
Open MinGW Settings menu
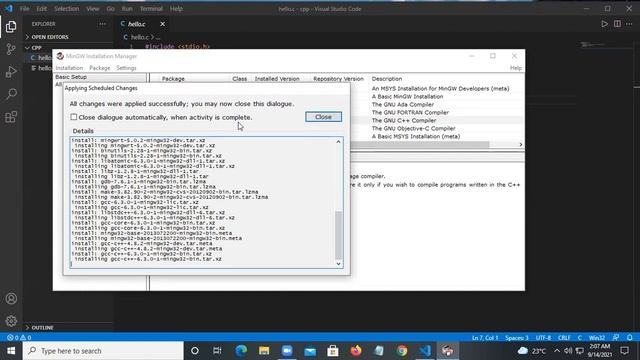(x=126, y=68)
